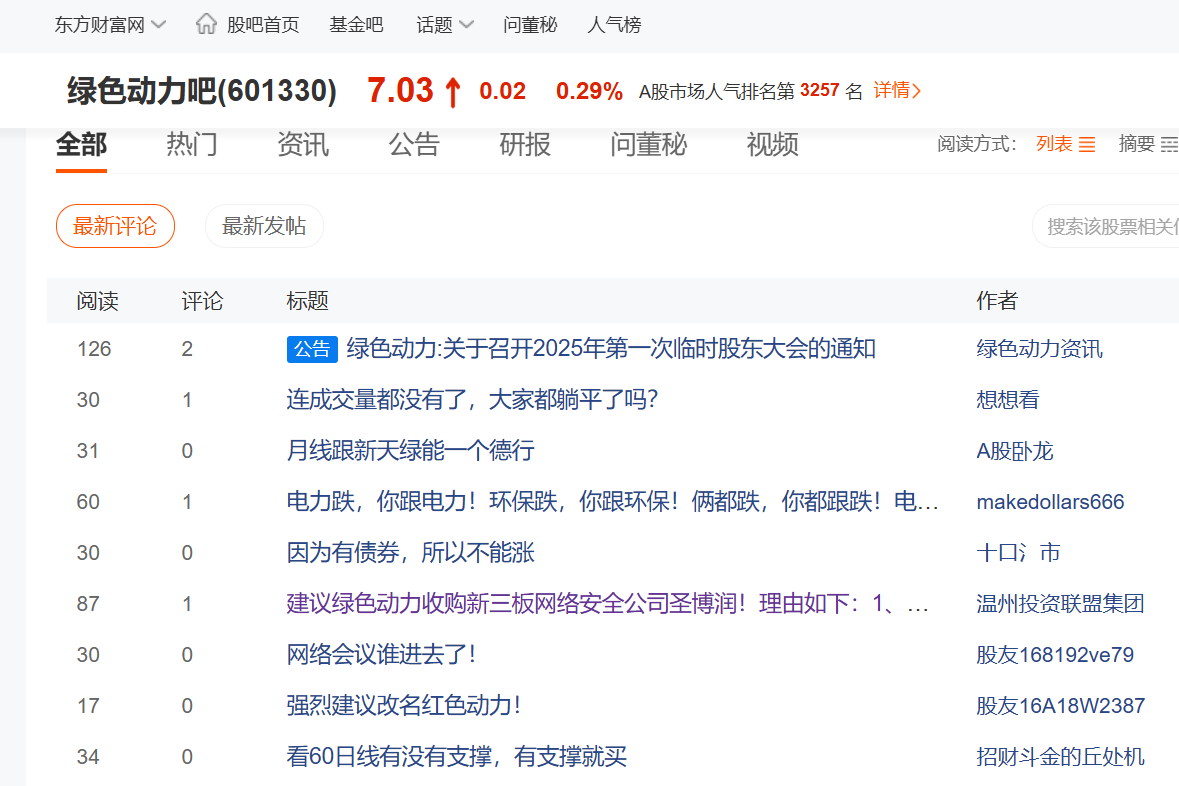Switch to the 热门 tab

point(192,144)
